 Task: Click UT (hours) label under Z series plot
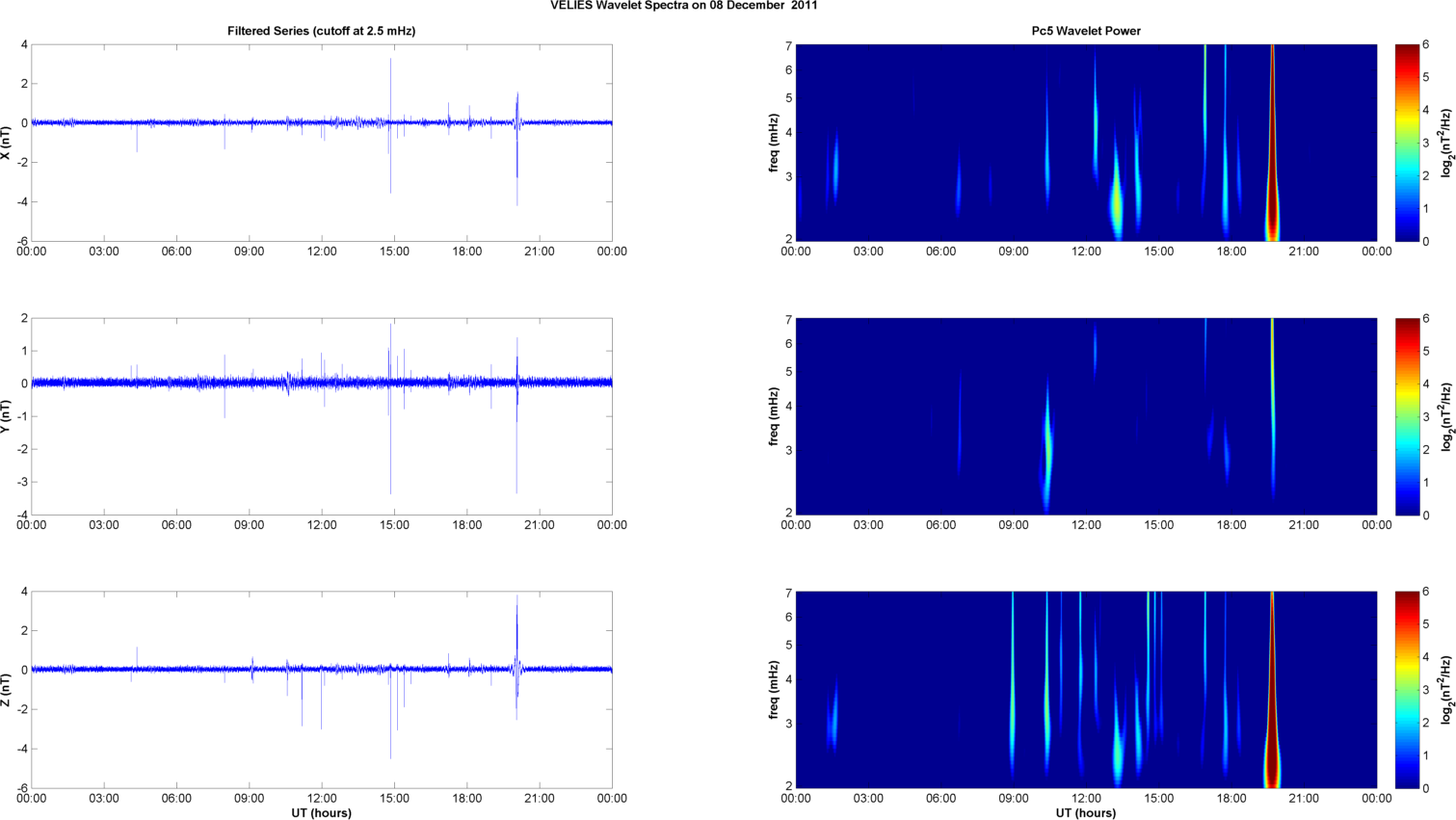321,813
